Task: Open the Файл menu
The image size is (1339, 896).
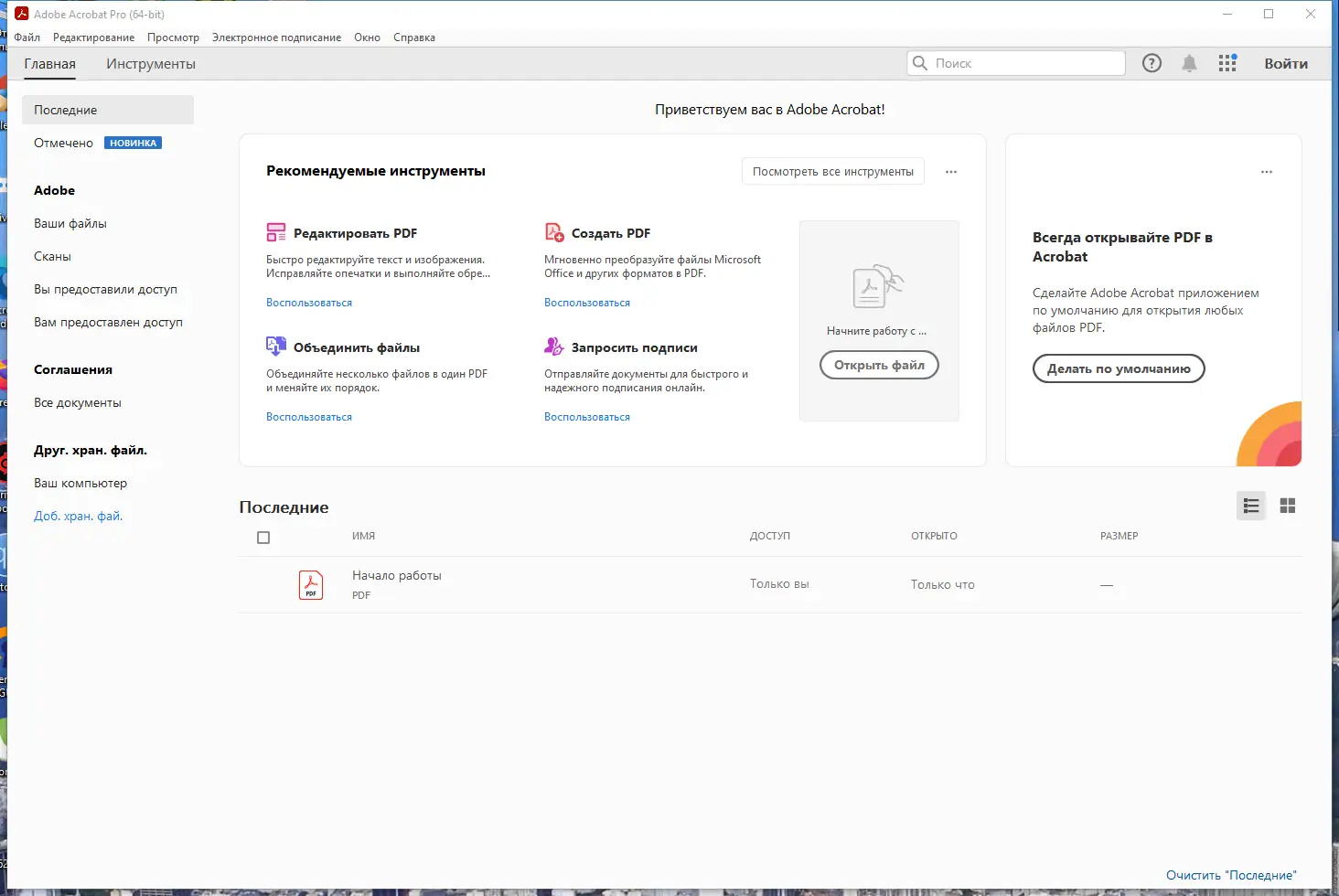Action: 27,37
